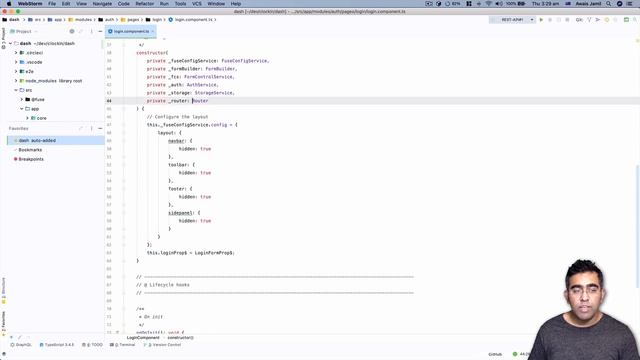Click the Lifecycle hooks comment line
Screen dimensions: 640x360
coord(163,285)
